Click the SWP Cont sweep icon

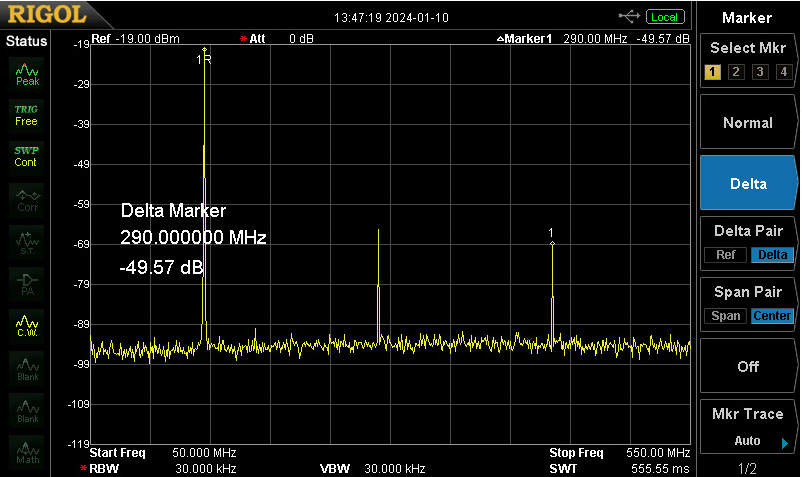(x=27, y=157)
